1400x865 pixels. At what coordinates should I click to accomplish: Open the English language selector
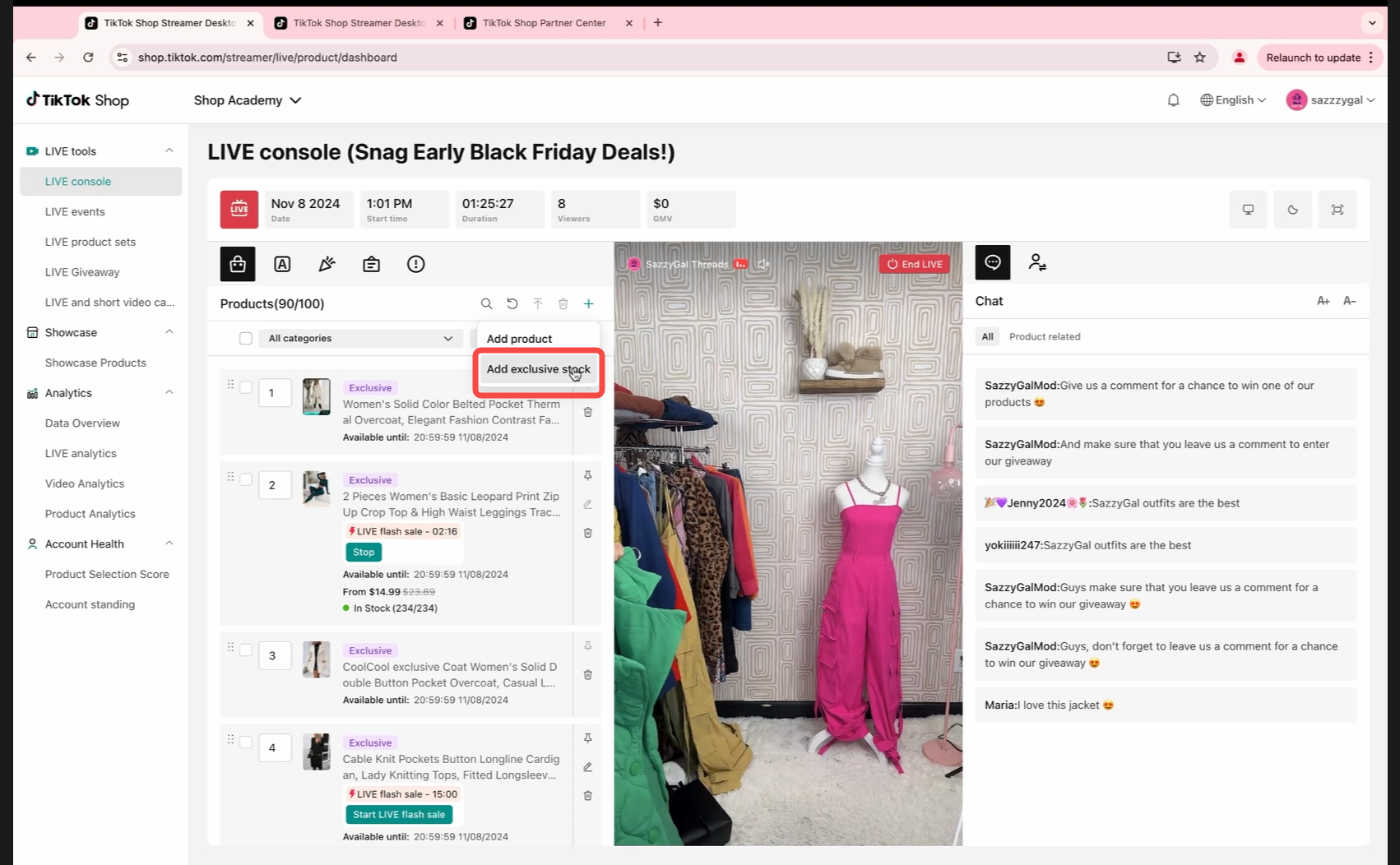(x=1233, y=100)
